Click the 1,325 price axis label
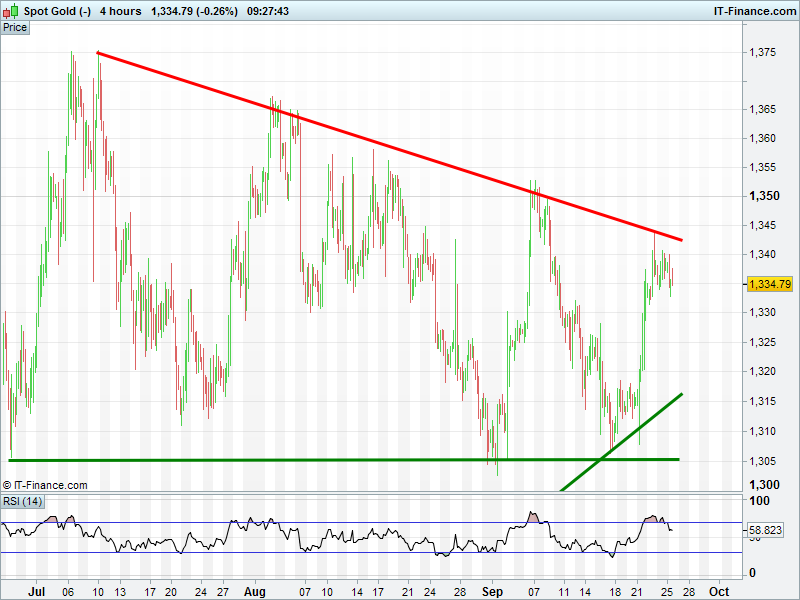This screenshot has width=800, height=600. coord(762,342)
